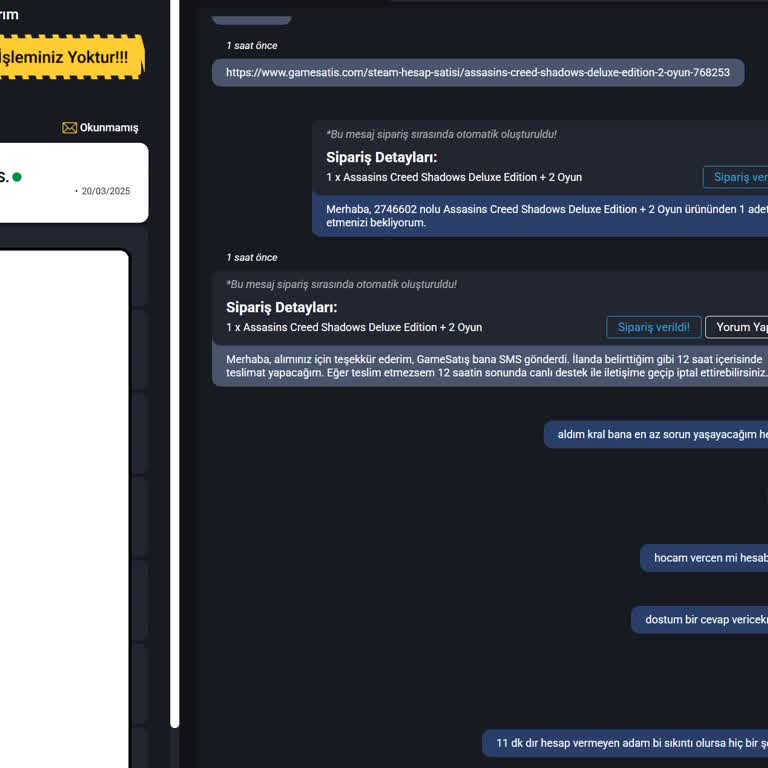
Task: Click the first '1 saat önce' timestamp above the link
Action: point(252,46)
